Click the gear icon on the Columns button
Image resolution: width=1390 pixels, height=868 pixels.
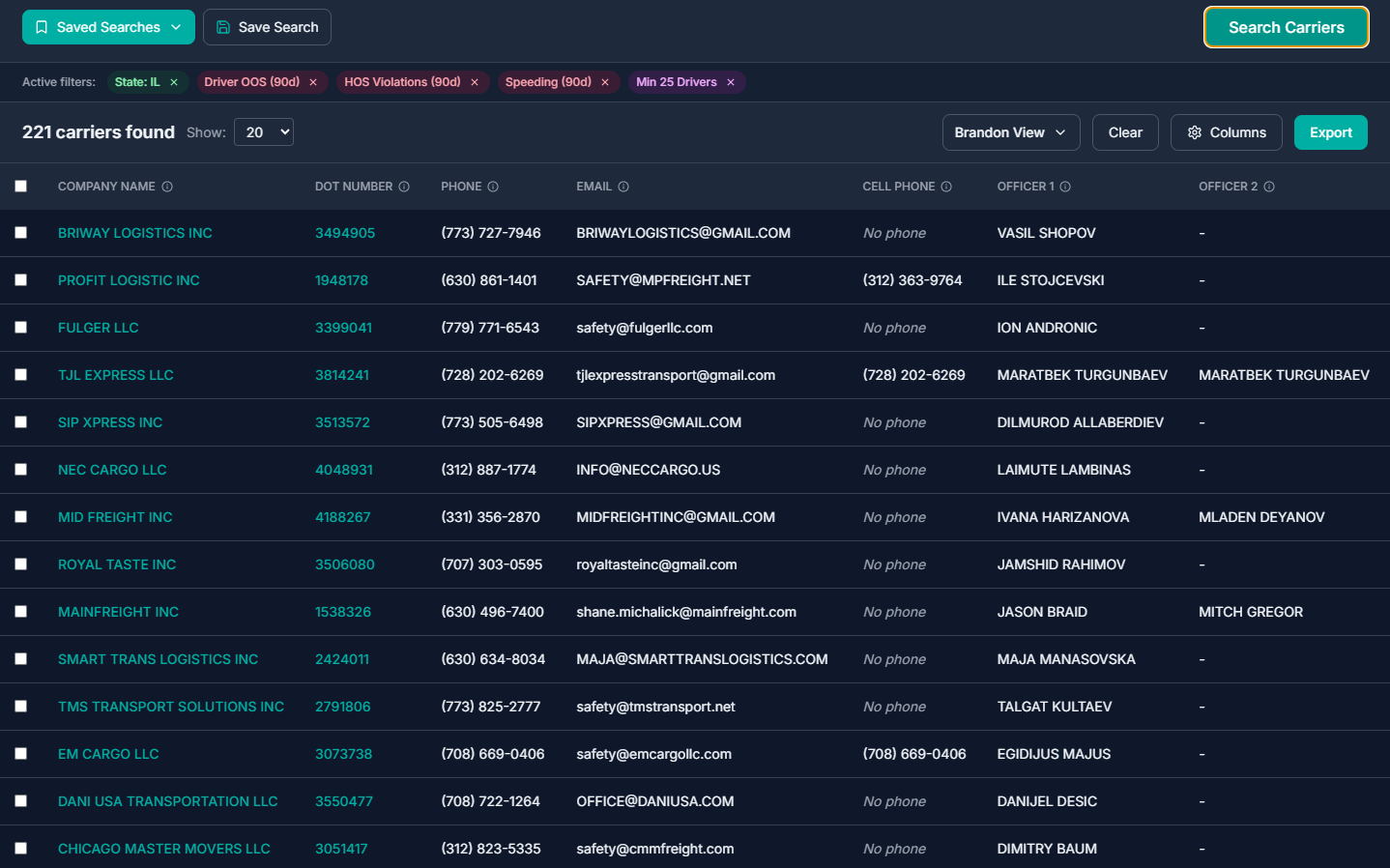click(1194, 132)
